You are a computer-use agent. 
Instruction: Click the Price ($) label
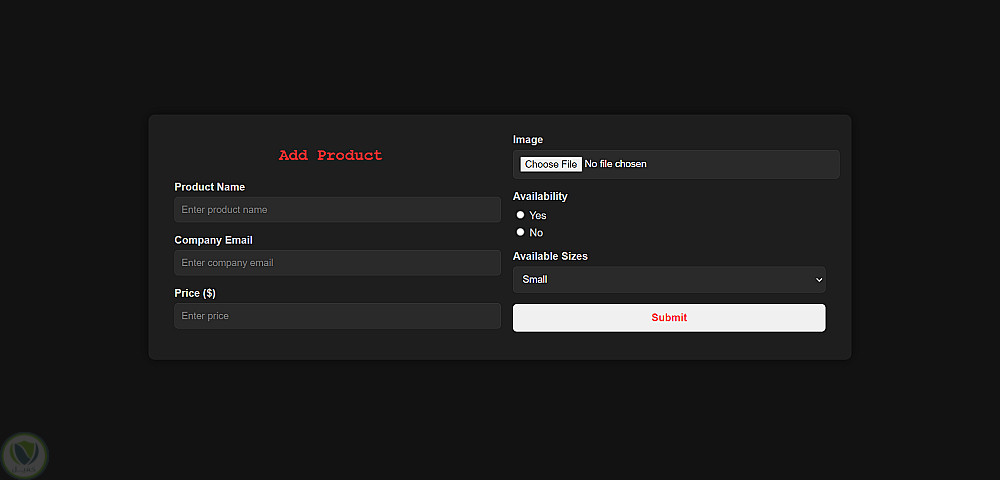pyautogui.click(x=195, y=293)
